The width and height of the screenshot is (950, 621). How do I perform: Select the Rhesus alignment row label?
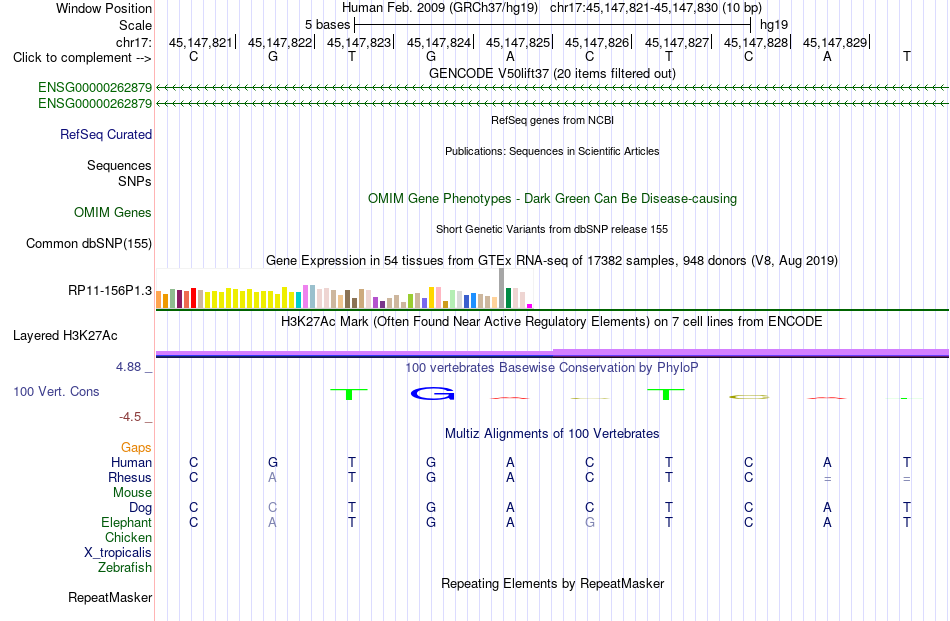130,477
